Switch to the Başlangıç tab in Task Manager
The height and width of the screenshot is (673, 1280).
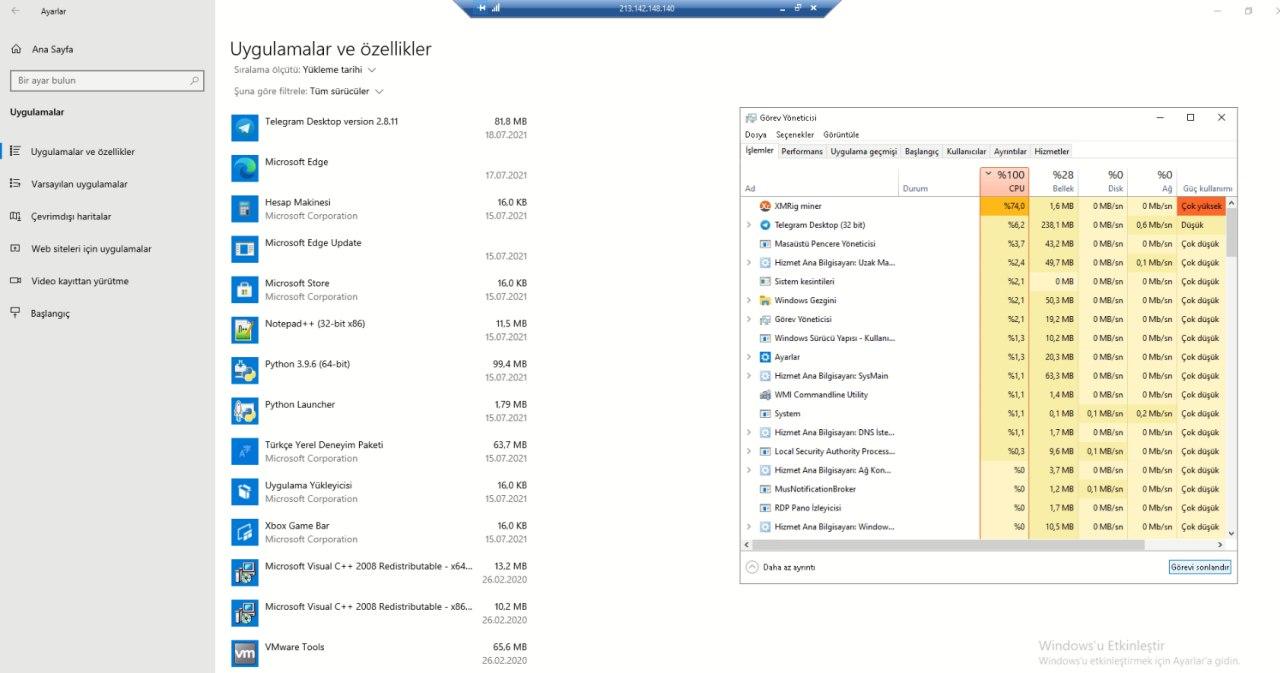922,151
